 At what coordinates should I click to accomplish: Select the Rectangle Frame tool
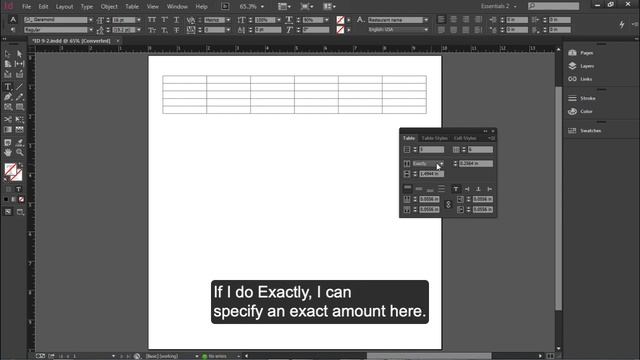click(8, 107)
